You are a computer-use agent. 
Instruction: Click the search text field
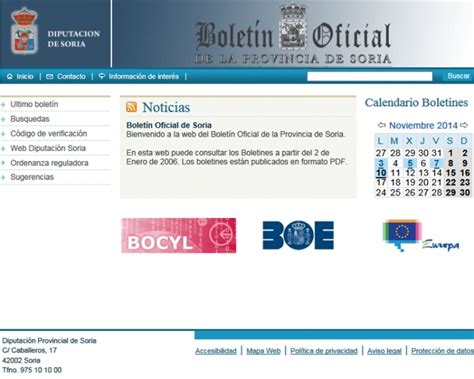point(370,76)
